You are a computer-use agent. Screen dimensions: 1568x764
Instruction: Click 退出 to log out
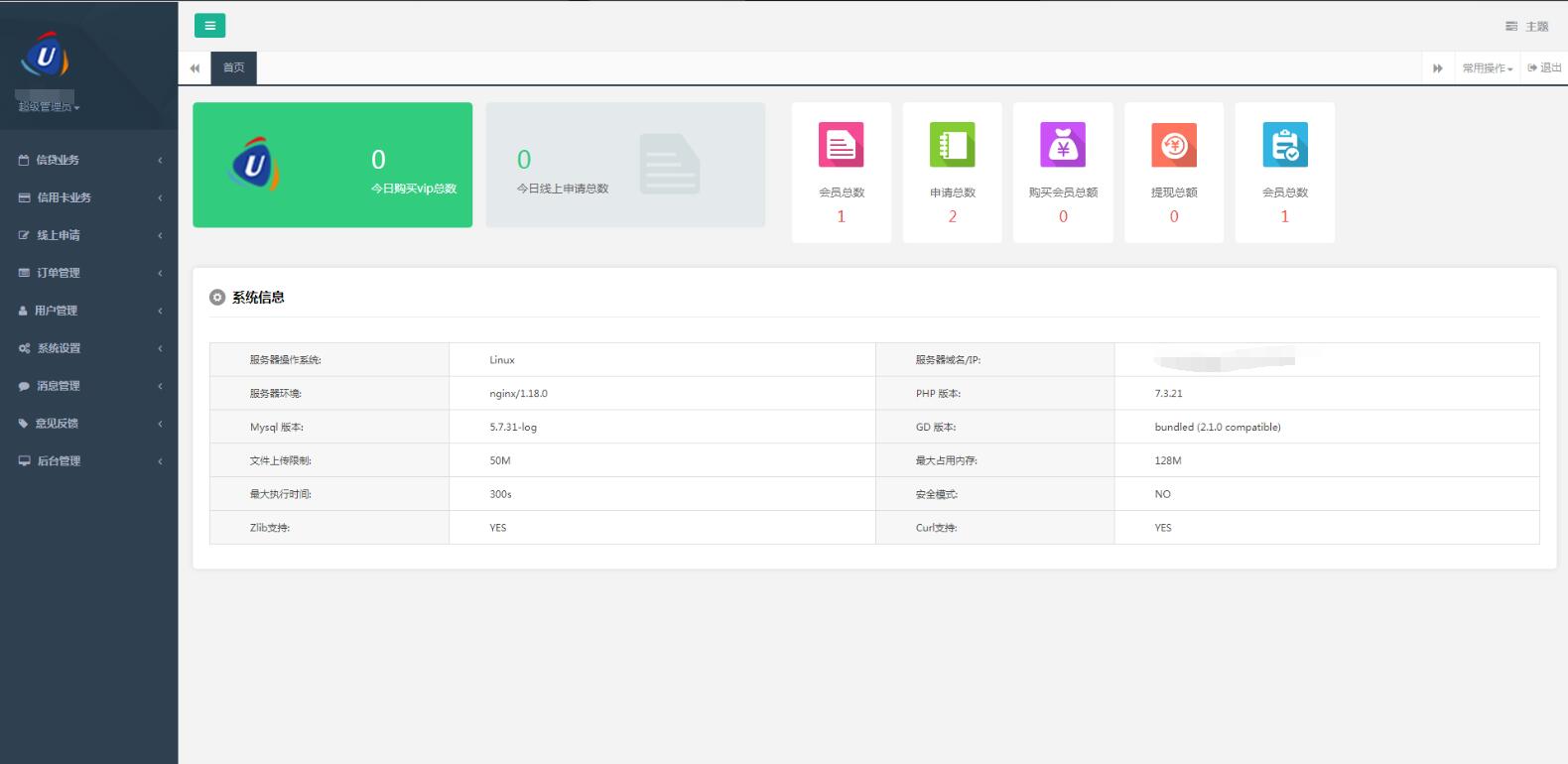point(1544,68)
